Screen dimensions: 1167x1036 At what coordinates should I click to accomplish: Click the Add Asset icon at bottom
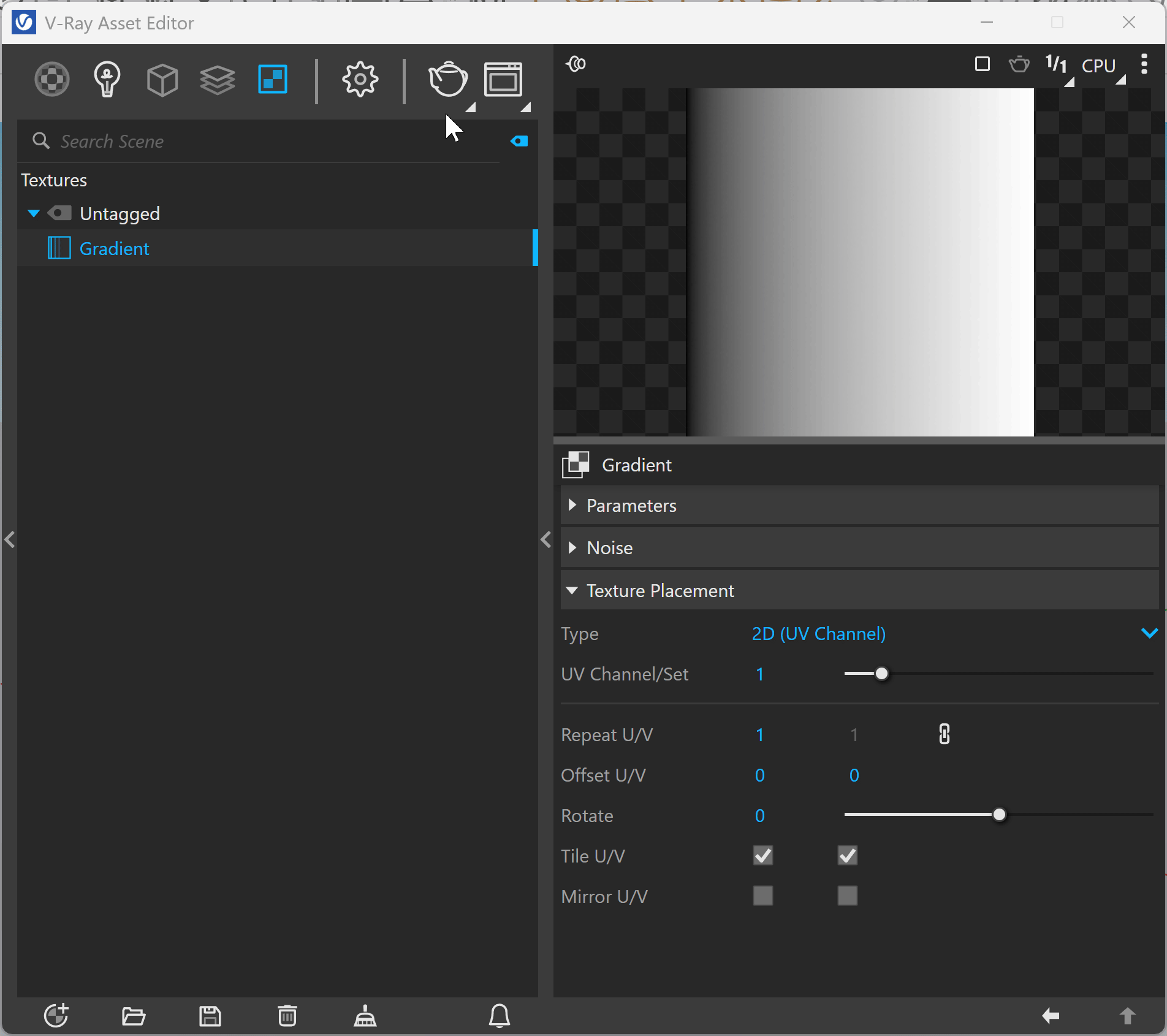[56, 1016]
